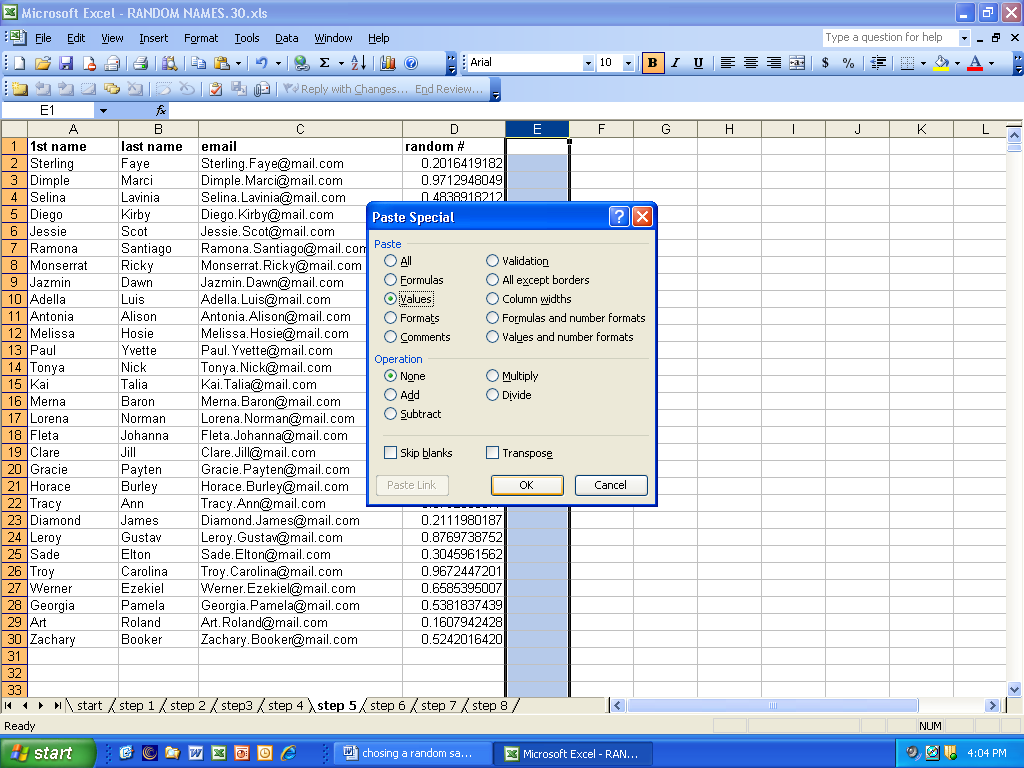
Task: Open a file with the Open folder icon
Action: (42, 63)
